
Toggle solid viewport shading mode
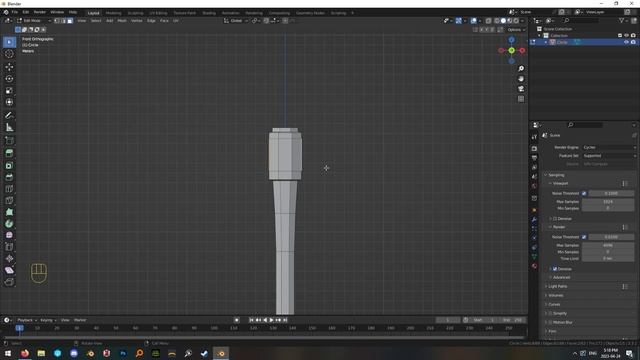[503, 20]
